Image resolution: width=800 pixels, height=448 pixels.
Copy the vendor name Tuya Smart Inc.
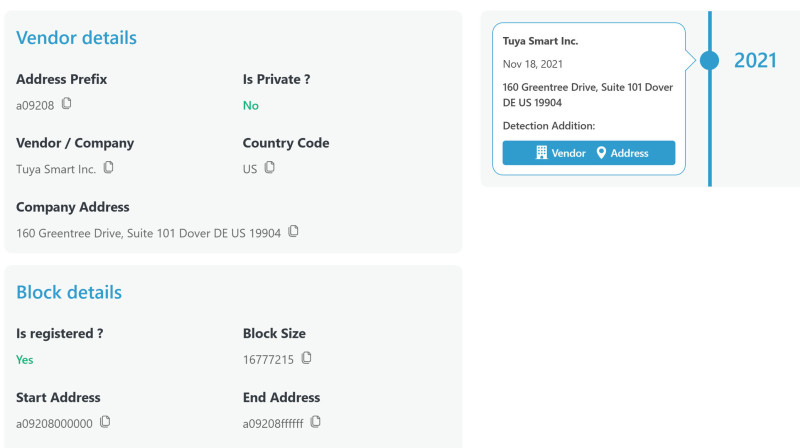pyautogui.click(x=108, y=167)
